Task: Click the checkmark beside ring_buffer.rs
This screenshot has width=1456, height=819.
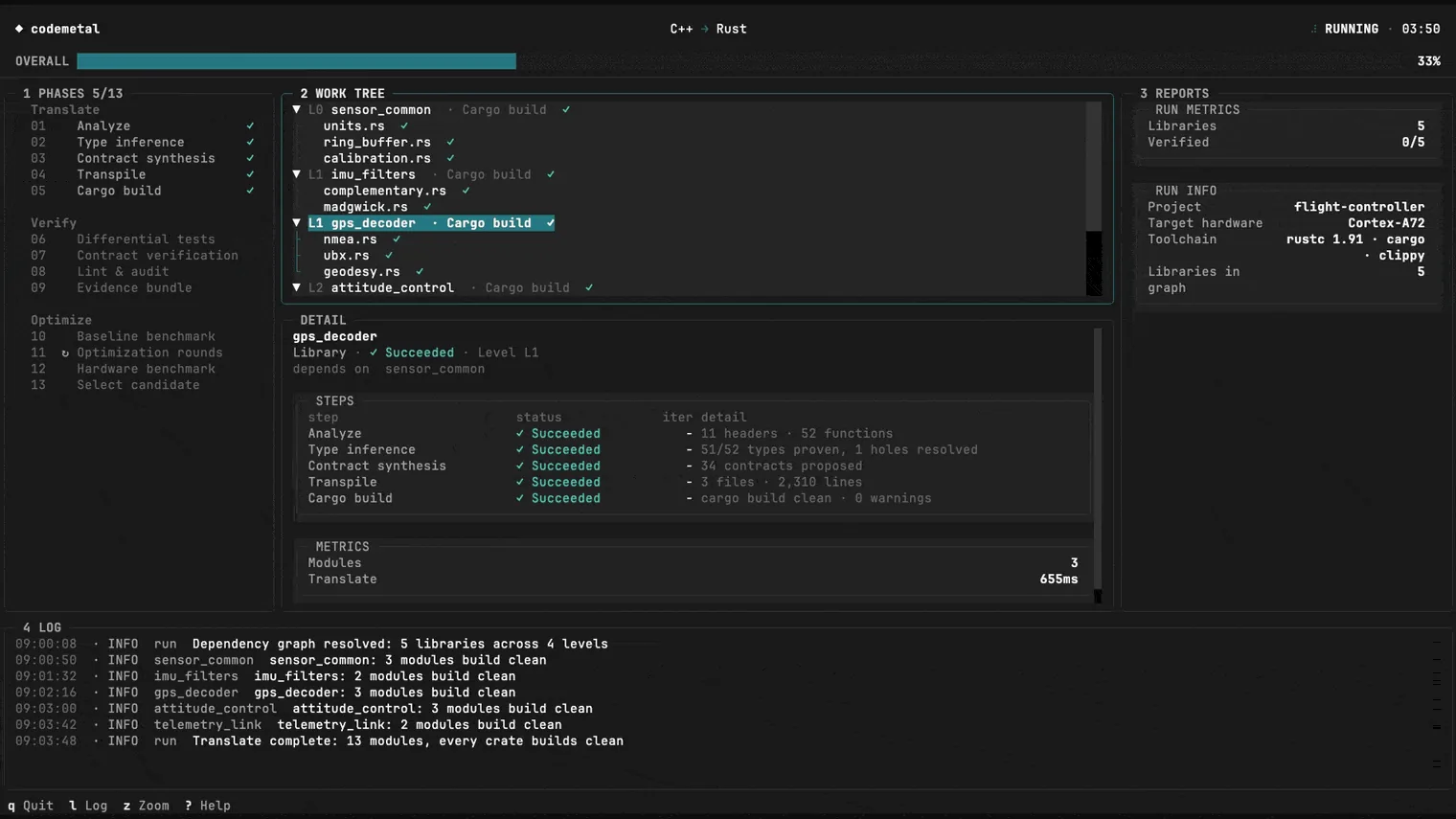Action: click(450, 143)
